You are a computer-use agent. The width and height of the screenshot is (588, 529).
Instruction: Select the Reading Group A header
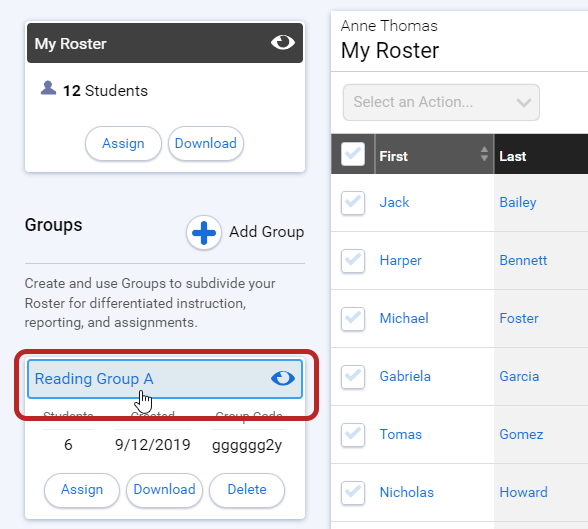click(x=165, y=379)
